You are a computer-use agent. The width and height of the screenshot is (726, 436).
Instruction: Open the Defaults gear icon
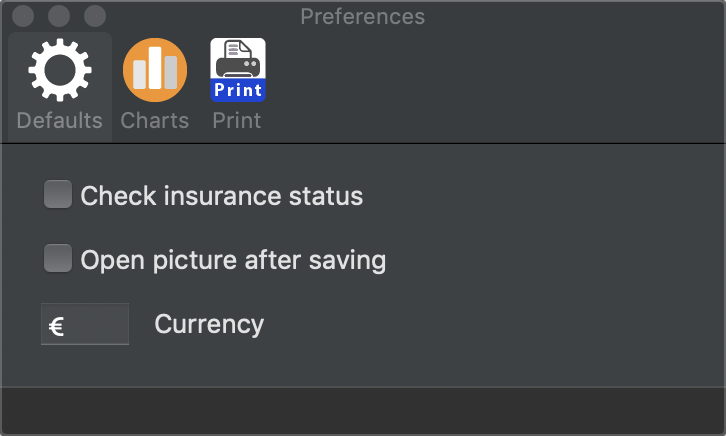[x=60, y=70]
